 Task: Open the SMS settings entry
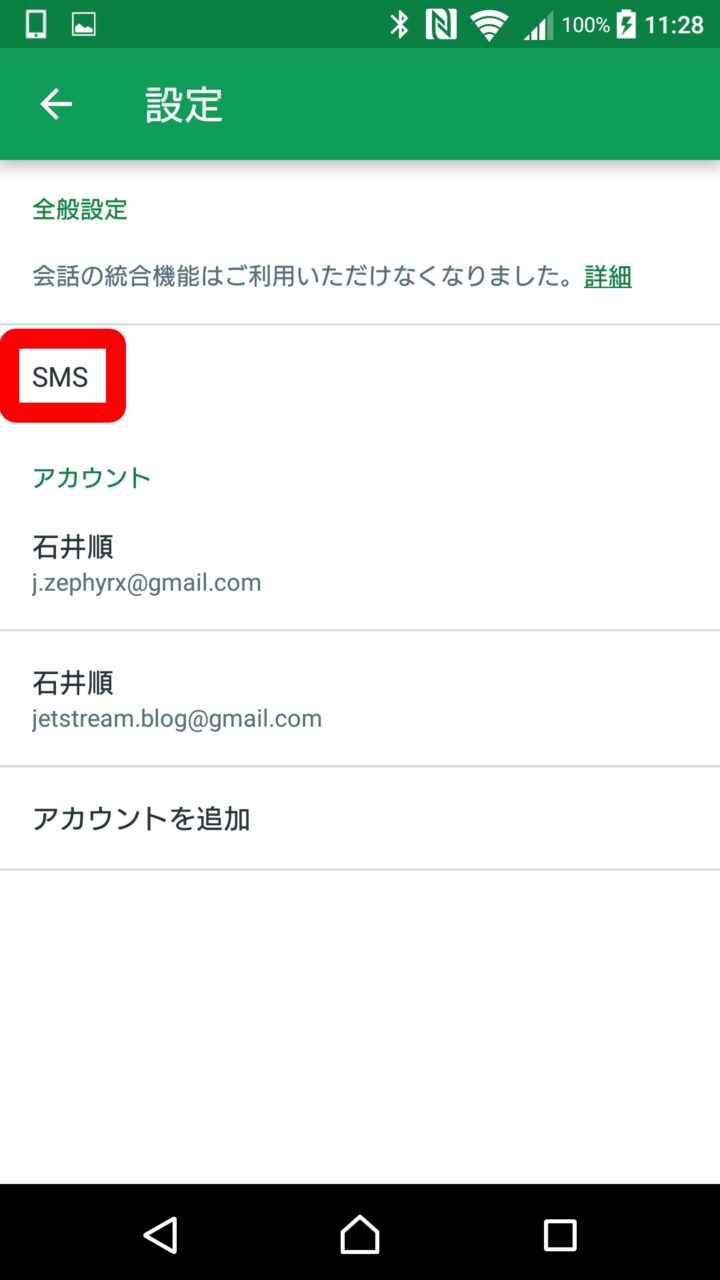click(61, 377)
